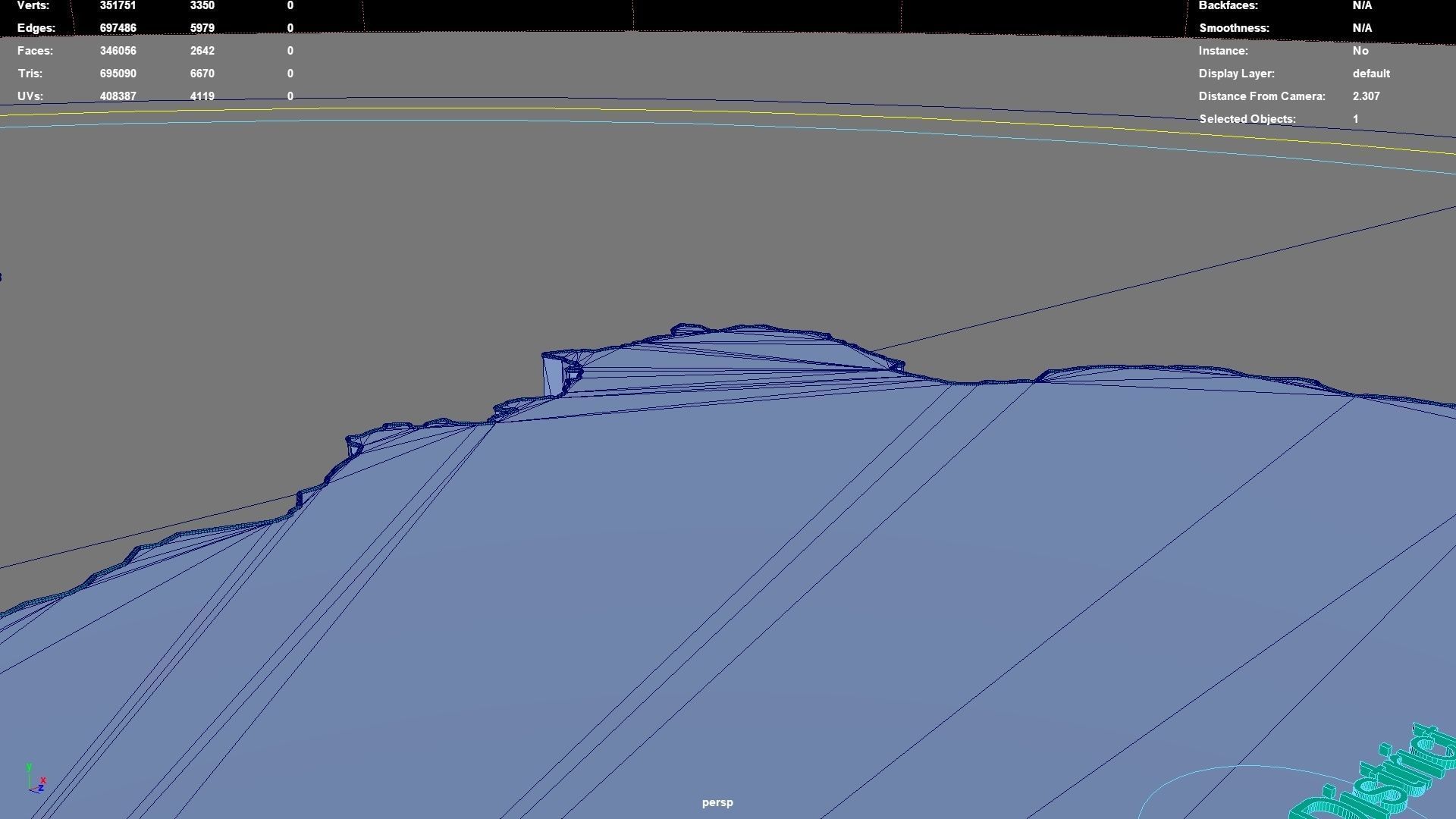
Task: Click the total tris value 695090
Action: point(118,74)
